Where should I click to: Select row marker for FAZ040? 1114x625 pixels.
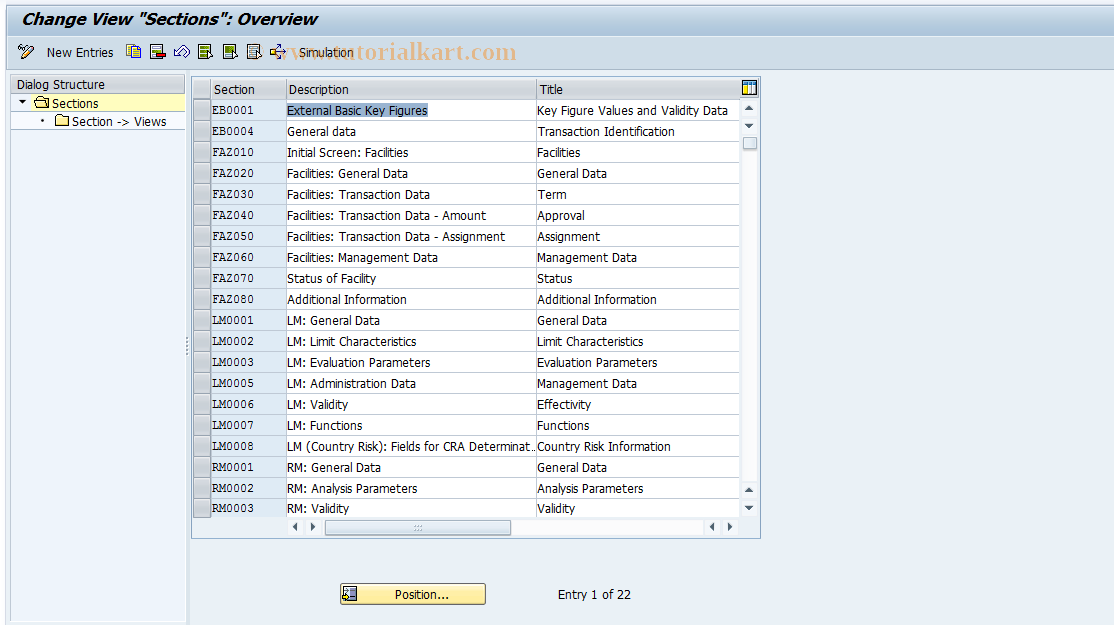(x=202, y=215)
